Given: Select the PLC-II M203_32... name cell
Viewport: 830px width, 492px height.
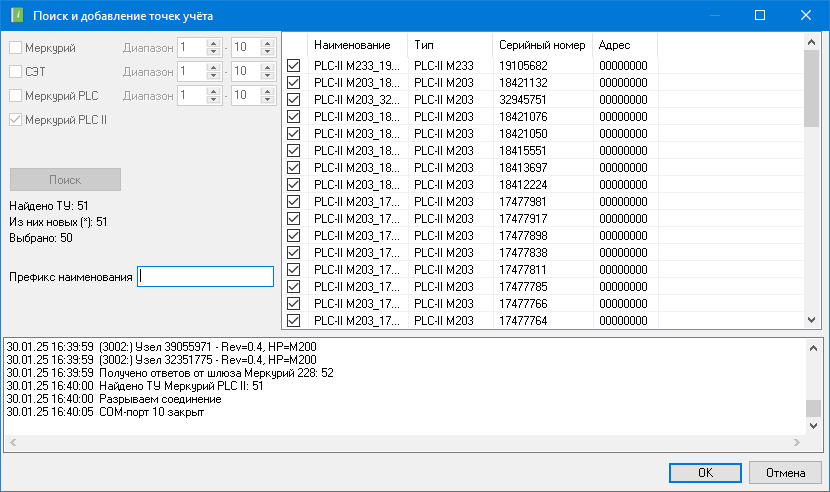Looking at the screenshot, I should coord(357,100).
